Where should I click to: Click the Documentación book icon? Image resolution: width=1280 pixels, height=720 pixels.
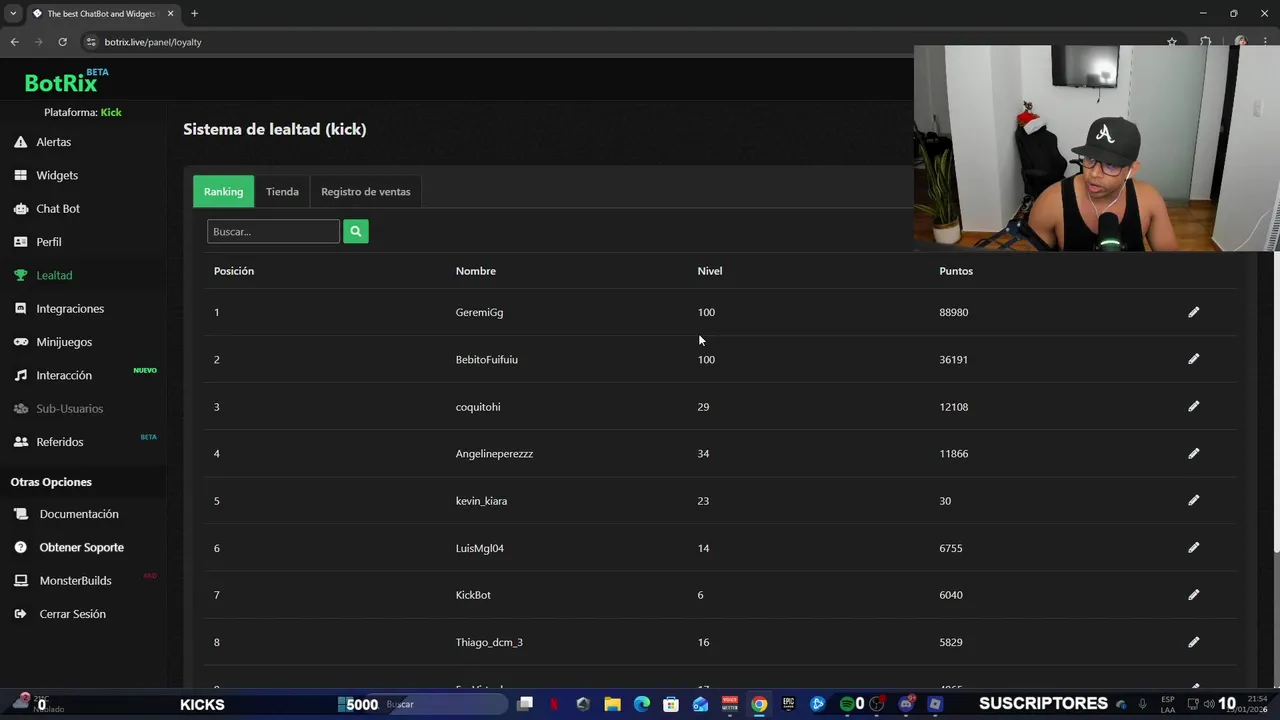(x=21, y=514)
